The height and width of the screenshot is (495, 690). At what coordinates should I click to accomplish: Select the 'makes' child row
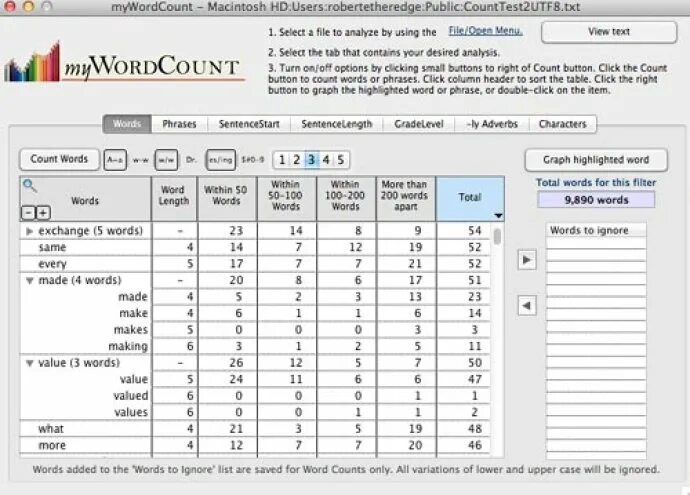255,330
